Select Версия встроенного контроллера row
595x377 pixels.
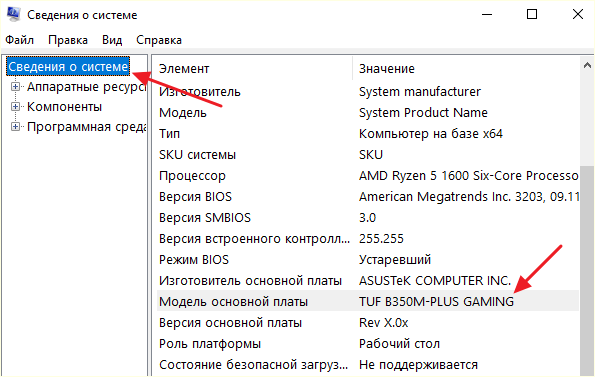pos(368,239)
